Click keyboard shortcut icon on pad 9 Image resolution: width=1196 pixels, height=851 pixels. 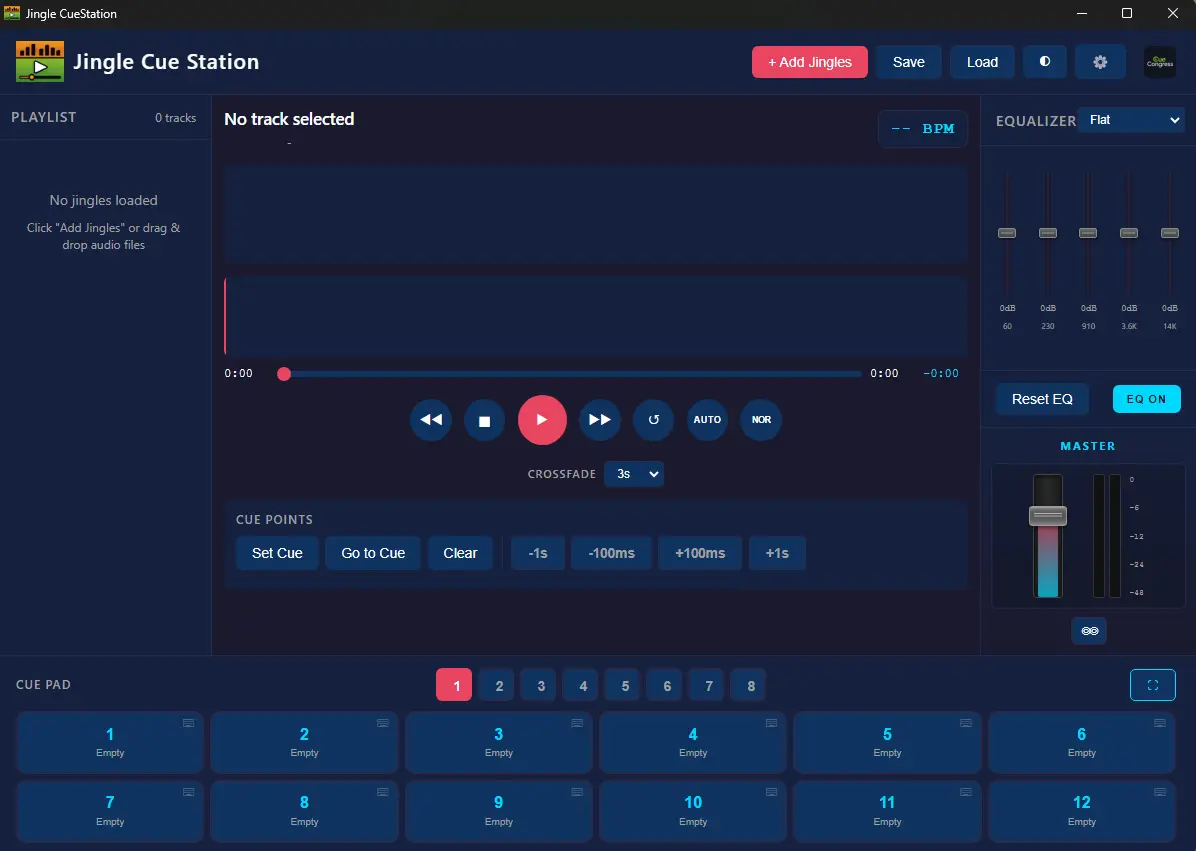click(577, 792)
